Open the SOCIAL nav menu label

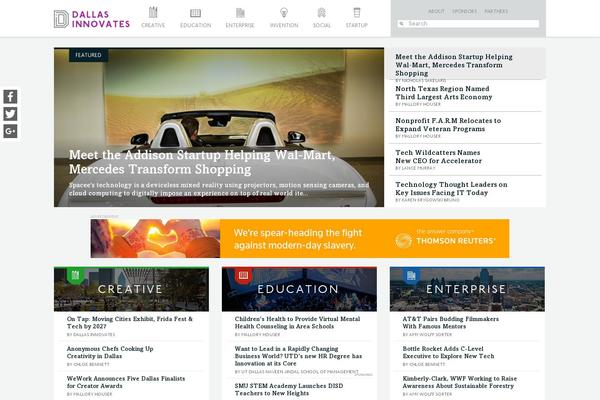[321, 25]
